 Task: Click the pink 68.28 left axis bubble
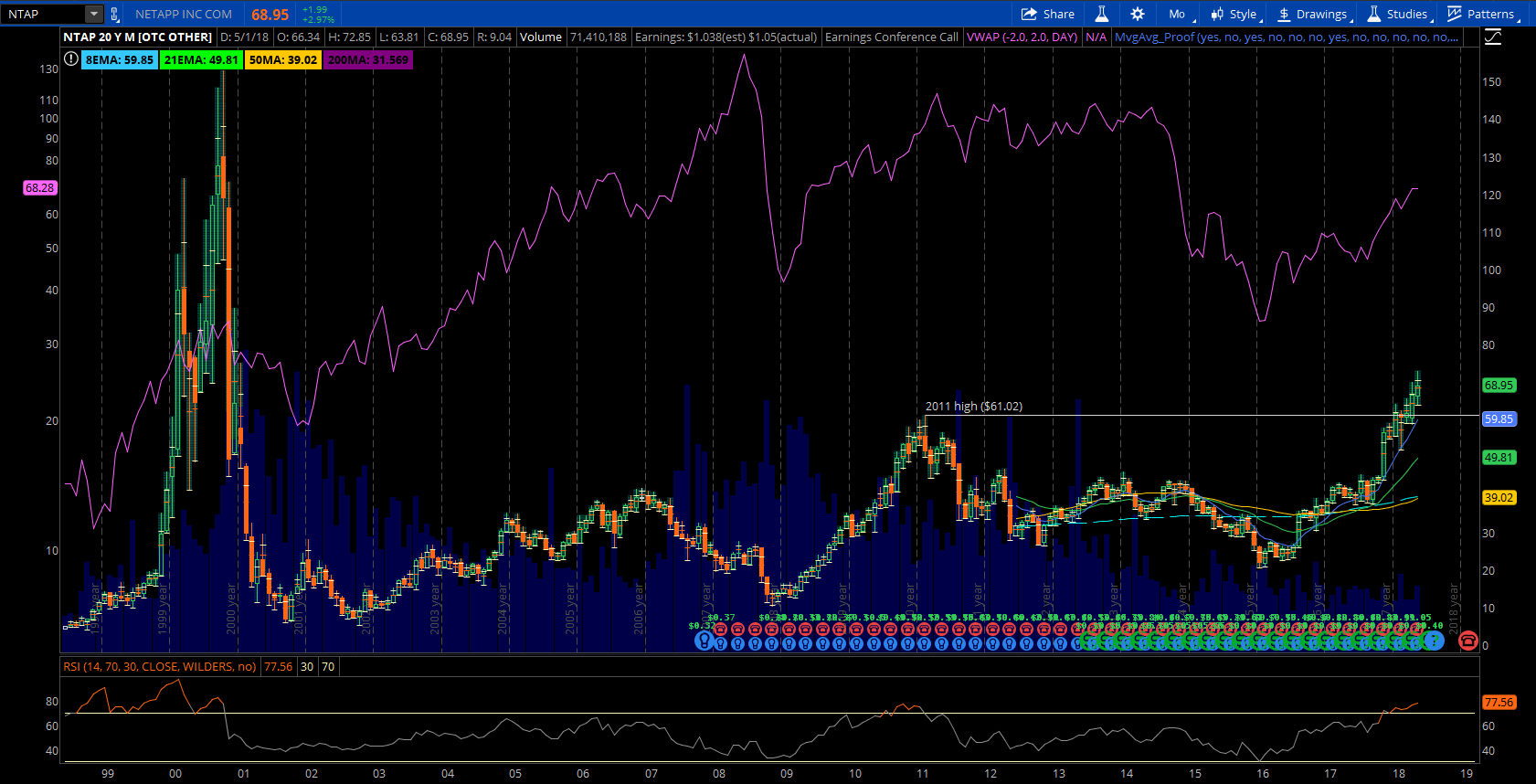coord(40,187)
